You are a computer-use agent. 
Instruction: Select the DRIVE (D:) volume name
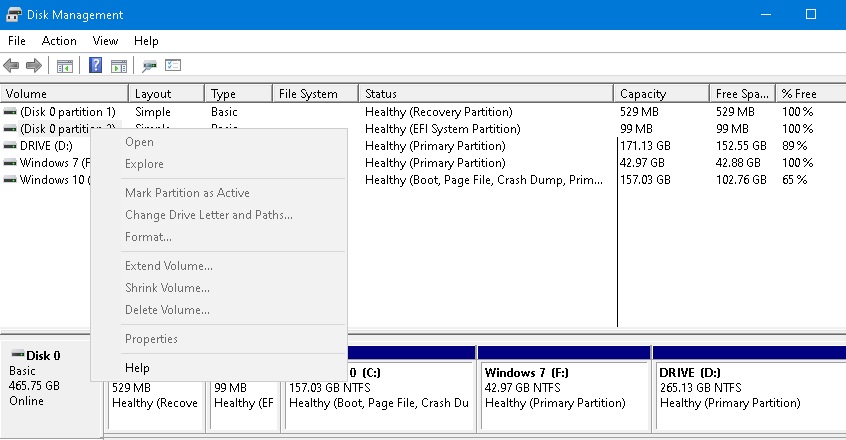46,146
